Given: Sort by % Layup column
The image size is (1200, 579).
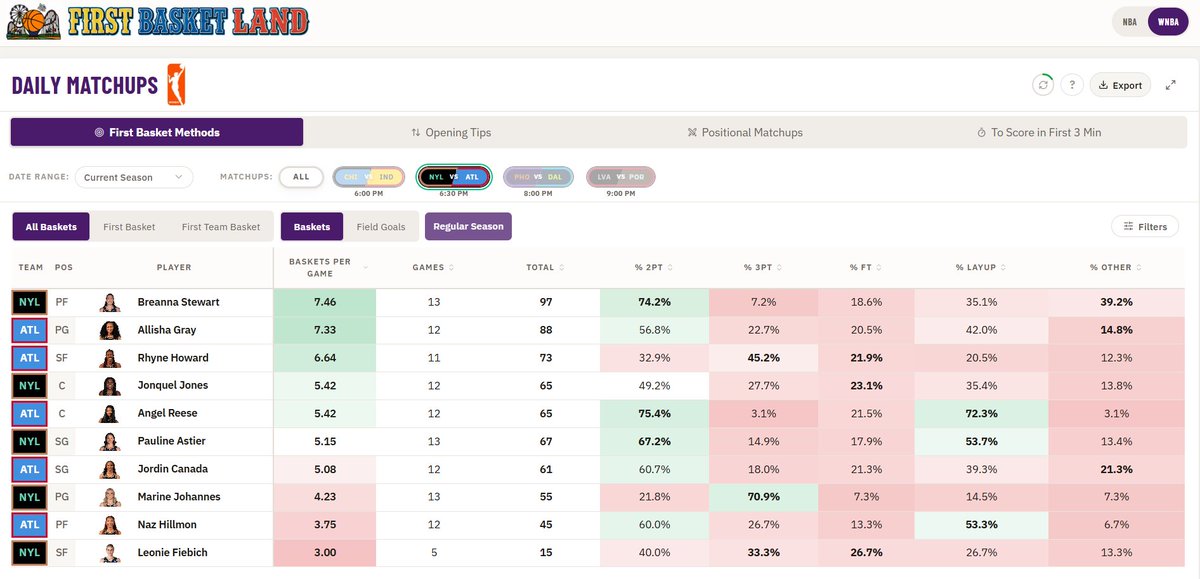Looking at the screenshot, I should click(983, 267).
